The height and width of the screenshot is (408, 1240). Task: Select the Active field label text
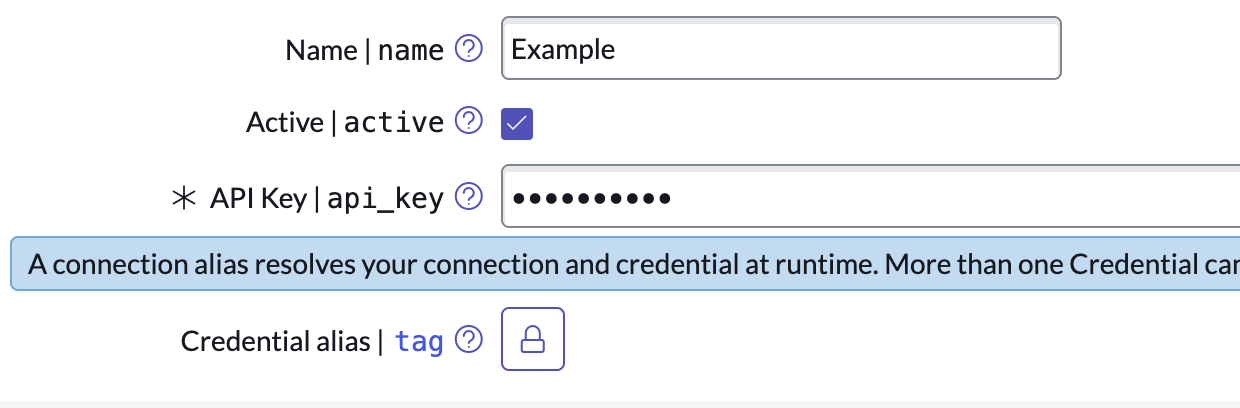click(284, 123)
